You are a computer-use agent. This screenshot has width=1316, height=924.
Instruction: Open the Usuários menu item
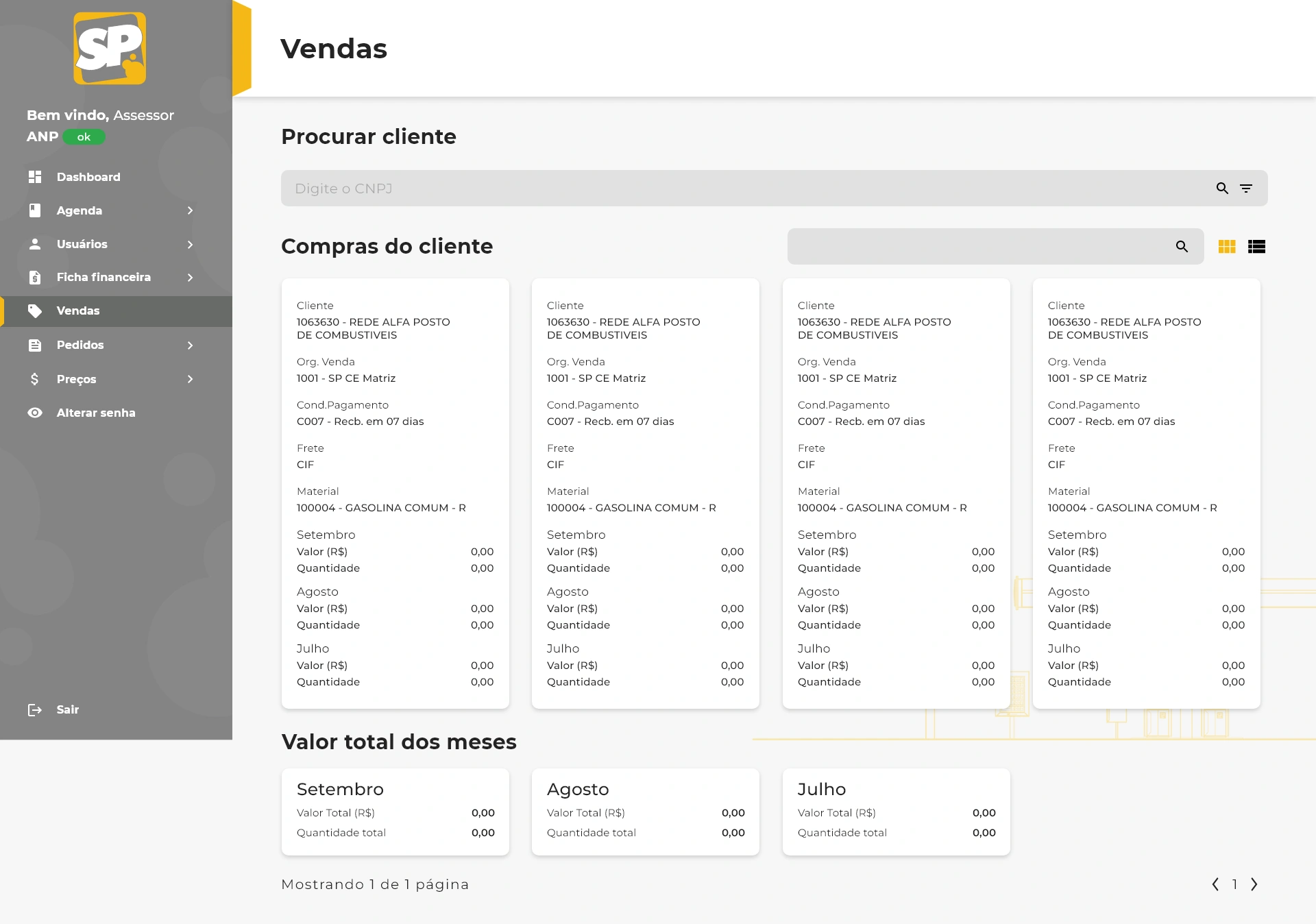click(82, 244)
